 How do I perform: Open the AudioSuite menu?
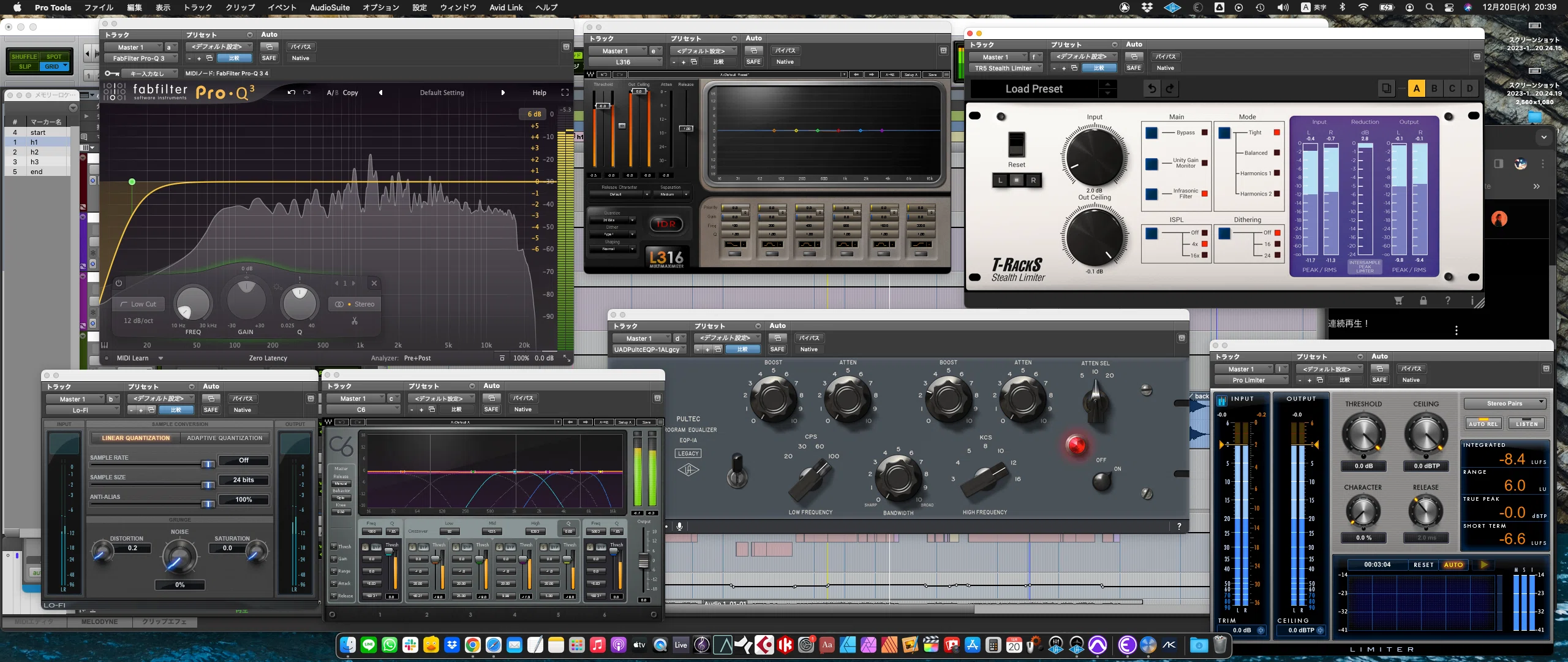[330, 7]
